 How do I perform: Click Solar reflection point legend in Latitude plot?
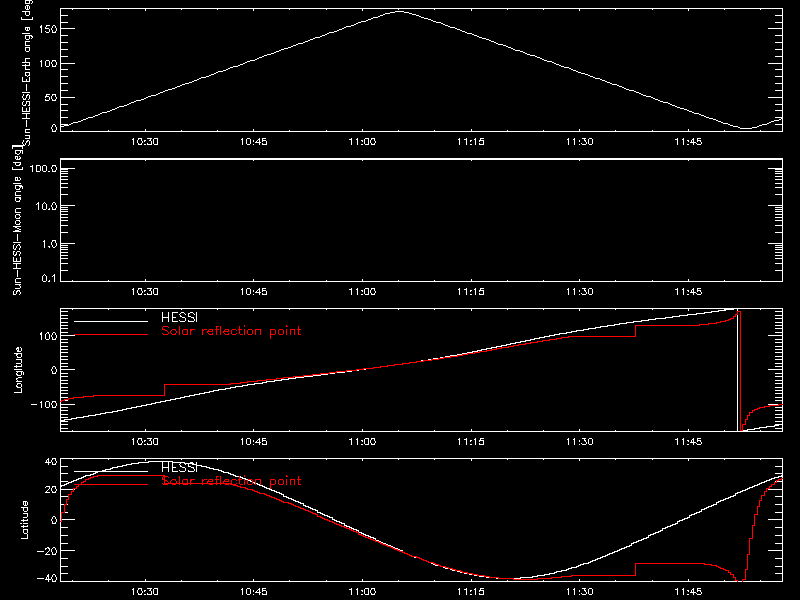[231, 481]
